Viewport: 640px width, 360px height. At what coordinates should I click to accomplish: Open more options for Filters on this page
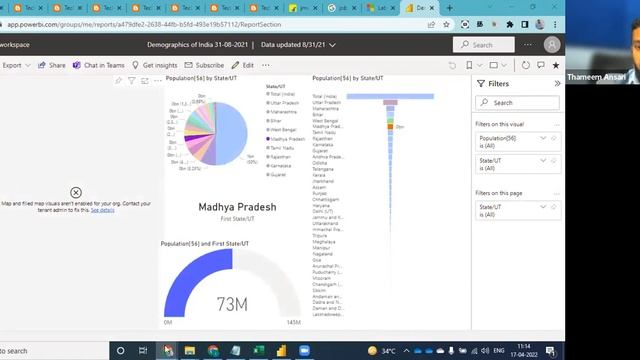coord(557,193)
